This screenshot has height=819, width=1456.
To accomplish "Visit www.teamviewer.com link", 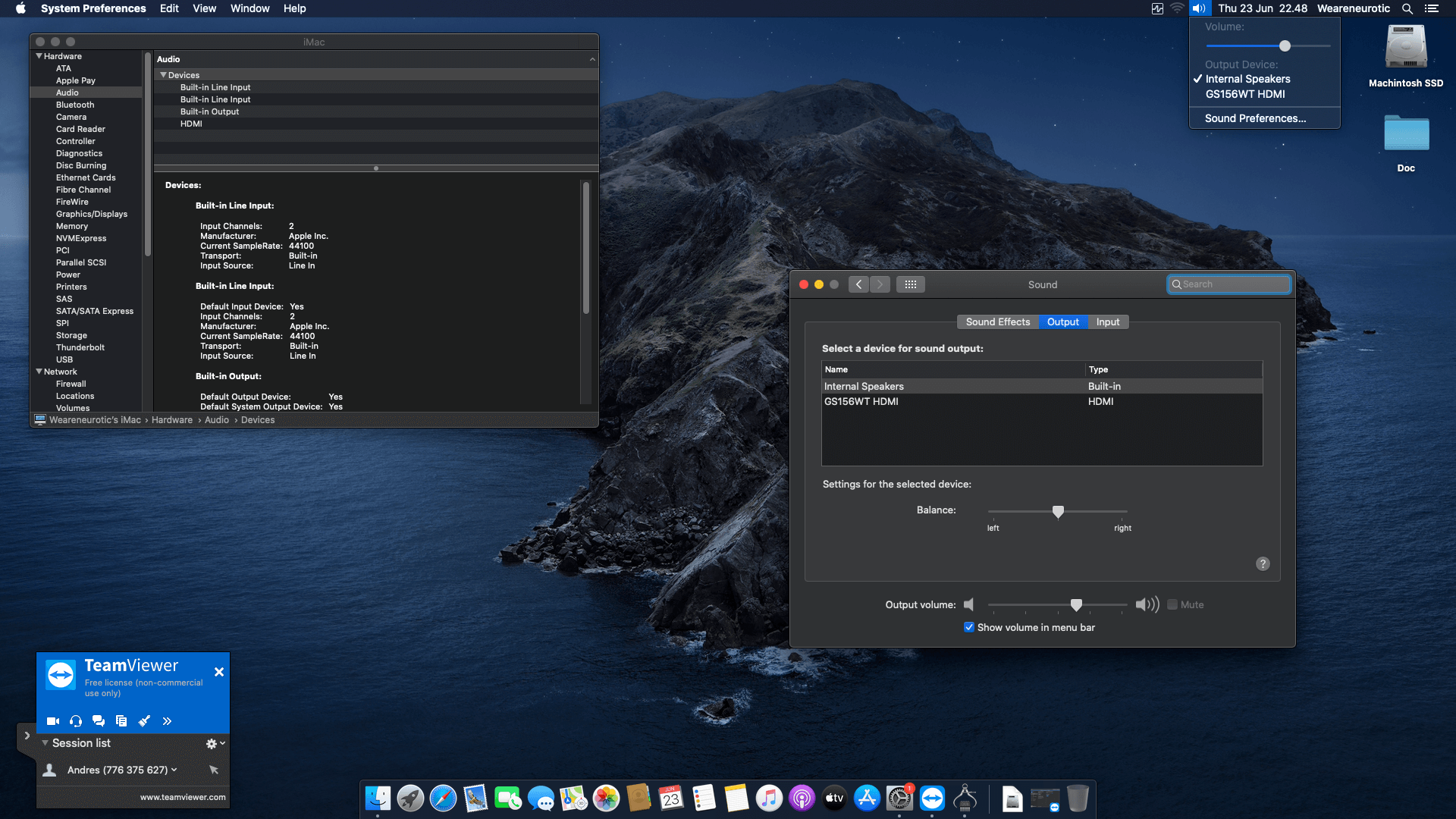I will coord(183,797).
